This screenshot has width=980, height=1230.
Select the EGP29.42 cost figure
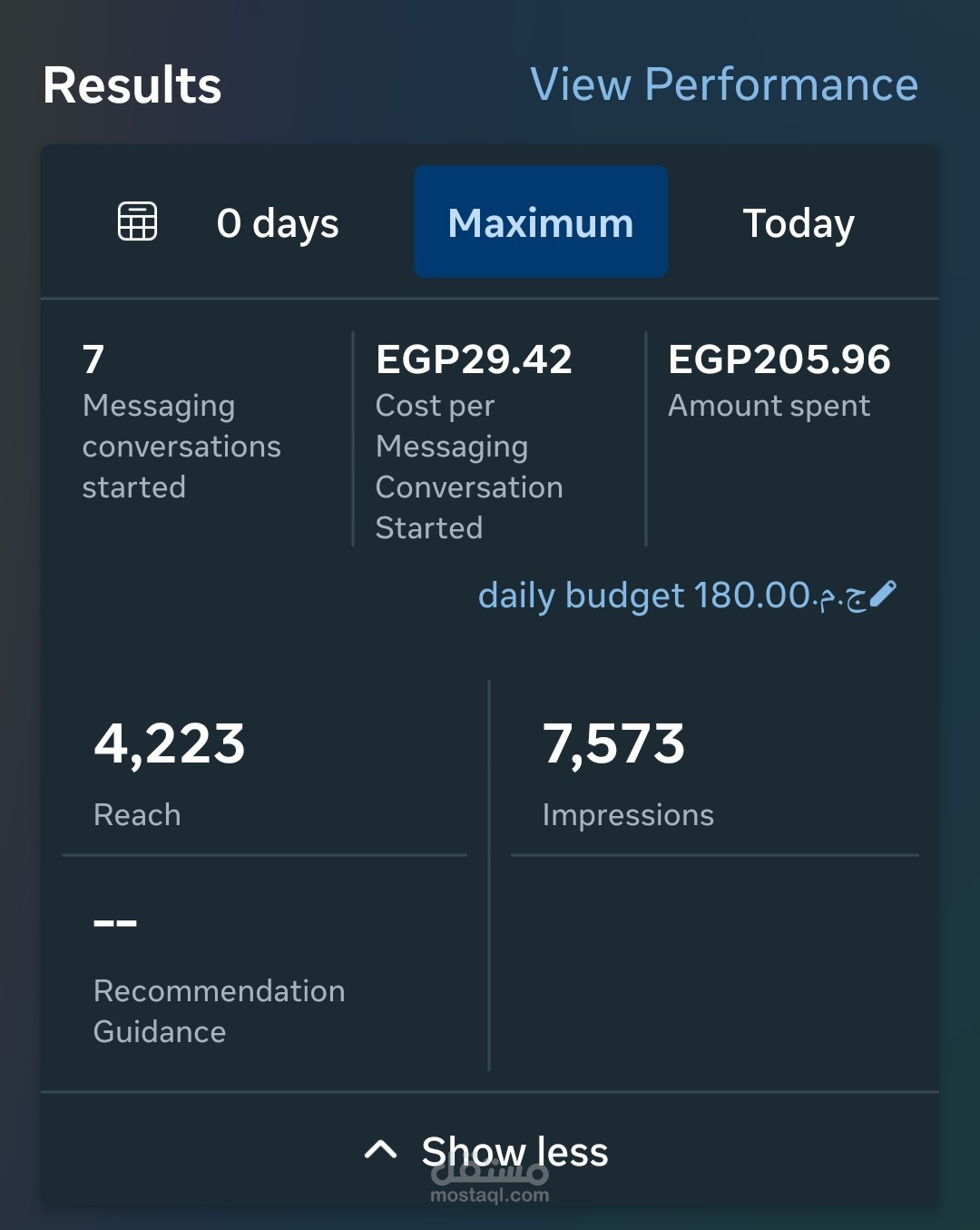pyautogui.click(x=474, y=359)
